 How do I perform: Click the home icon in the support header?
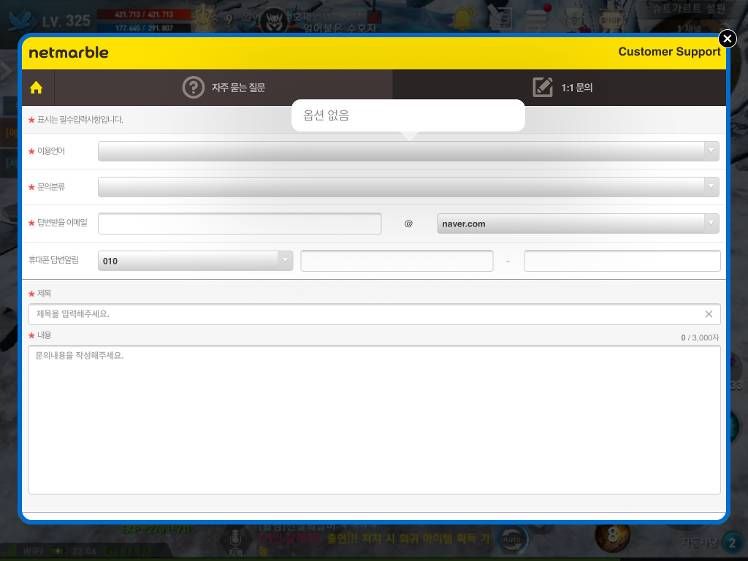[x=37, y=87]
